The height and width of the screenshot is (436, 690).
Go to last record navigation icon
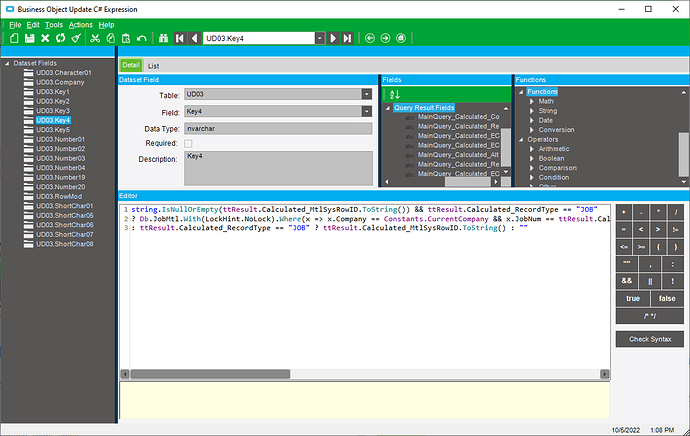348,38
